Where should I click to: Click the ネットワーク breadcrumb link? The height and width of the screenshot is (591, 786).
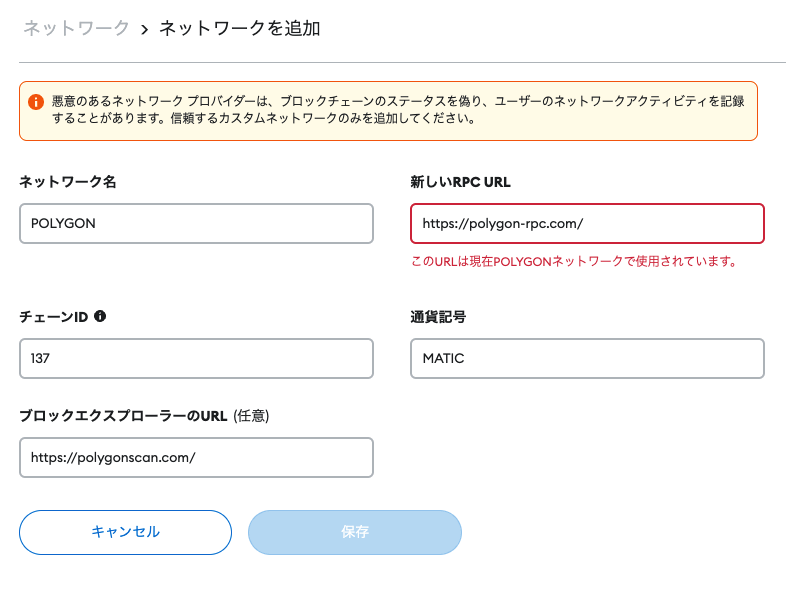(76, 29)
